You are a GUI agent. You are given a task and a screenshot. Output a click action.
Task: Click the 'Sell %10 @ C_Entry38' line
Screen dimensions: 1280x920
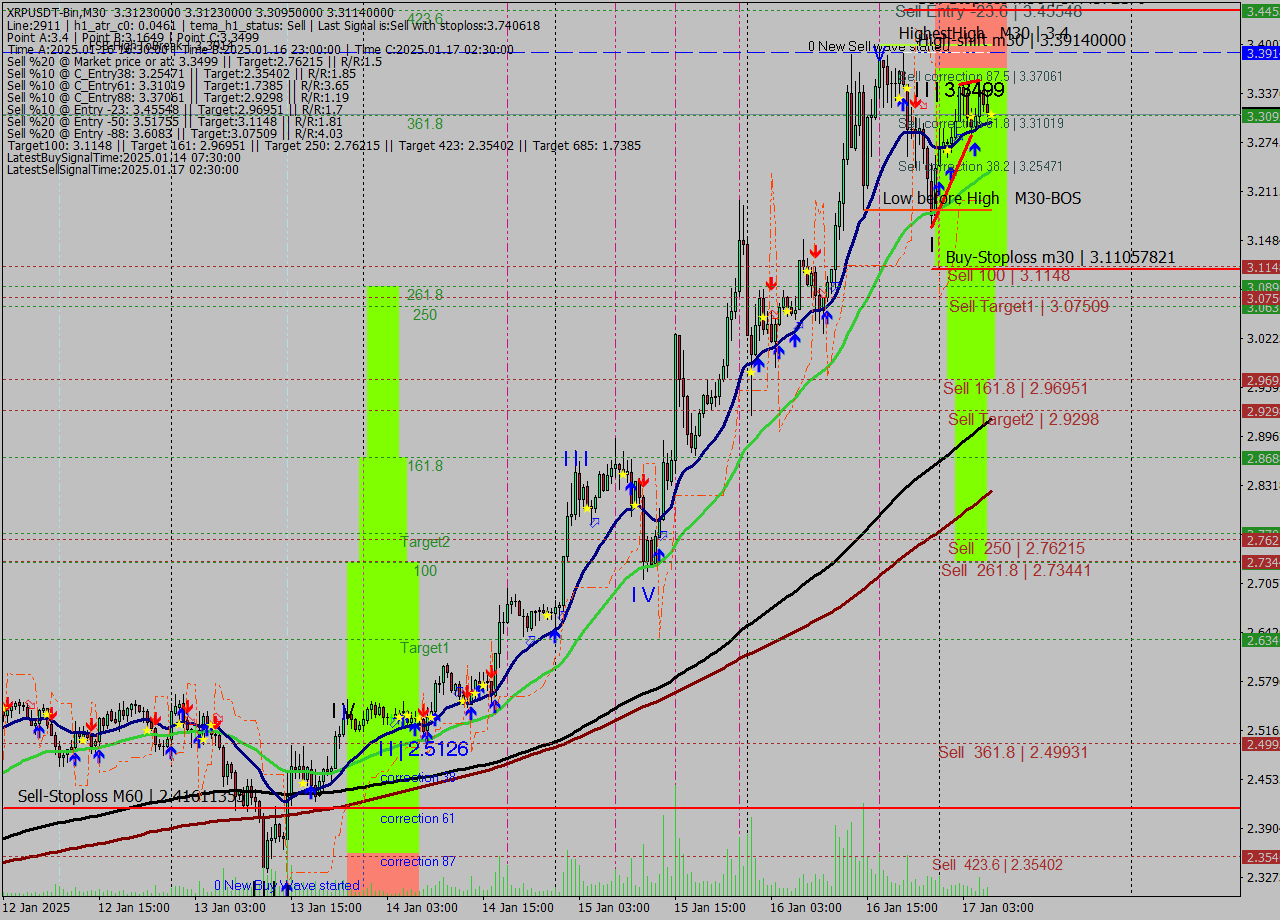[x=181, y=74]
